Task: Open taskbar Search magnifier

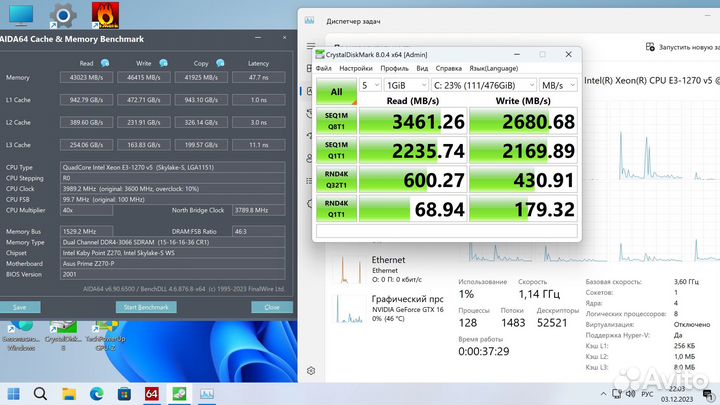Action: pos(40,394)
